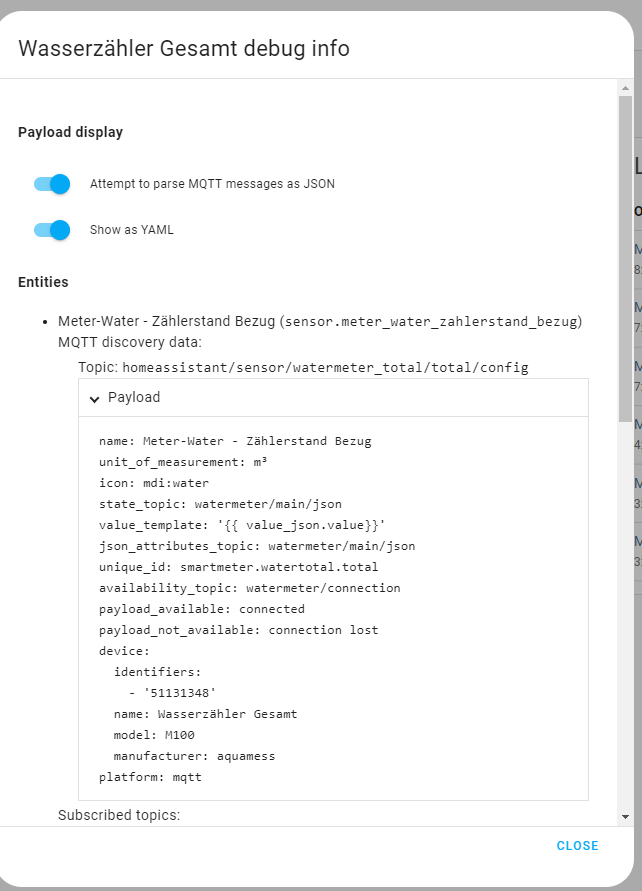Click the CLOSE button
642x891 pixels.
[577, 845]
